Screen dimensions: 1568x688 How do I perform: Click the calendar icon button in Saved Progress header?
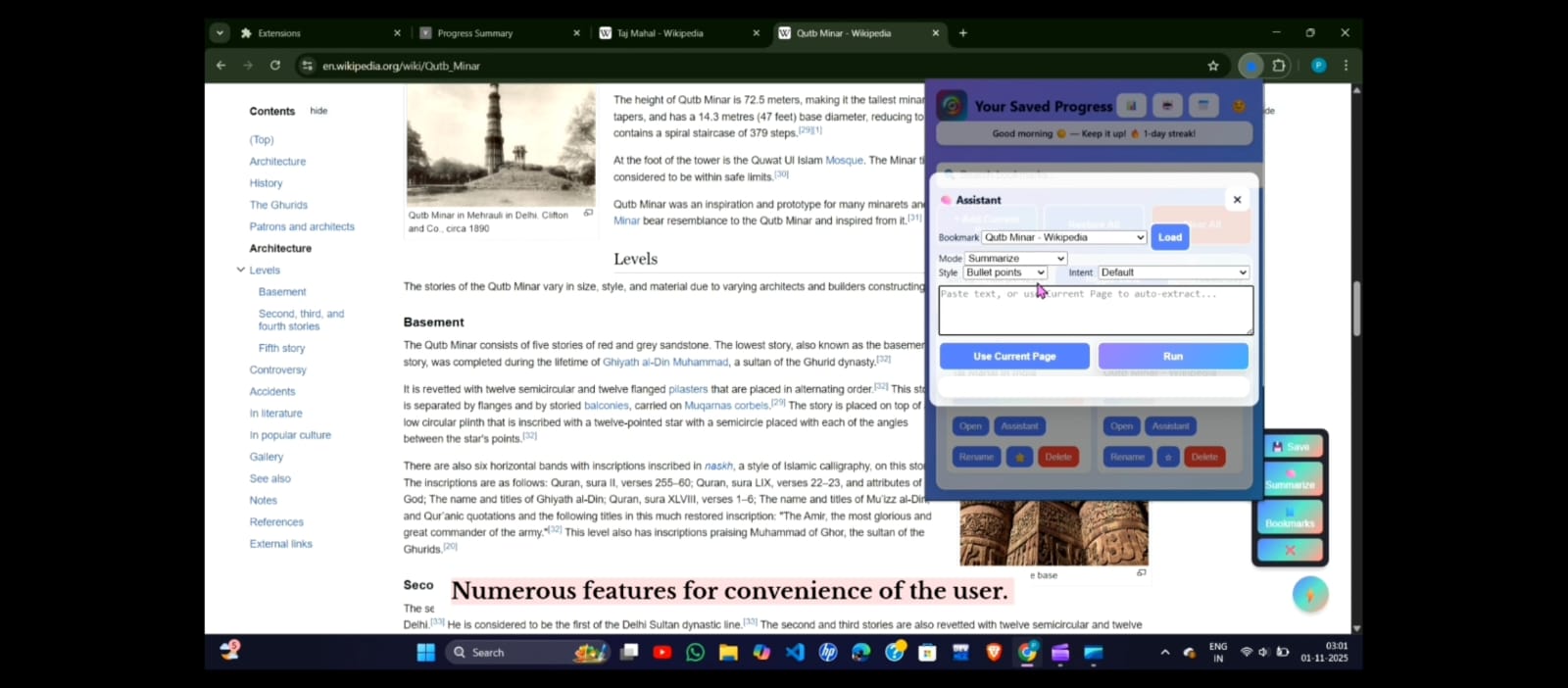1203,106
